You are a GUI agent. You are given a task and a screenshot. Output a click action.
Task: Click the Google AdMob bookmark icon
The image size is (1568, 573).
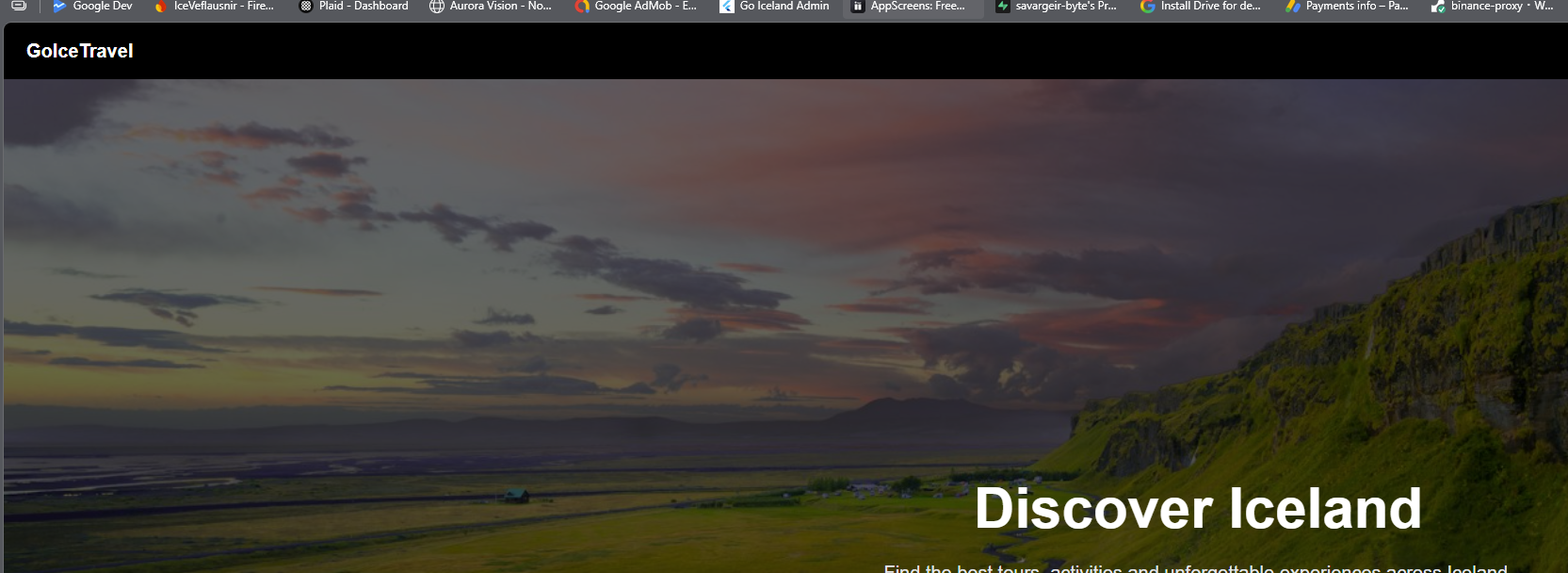582,7
